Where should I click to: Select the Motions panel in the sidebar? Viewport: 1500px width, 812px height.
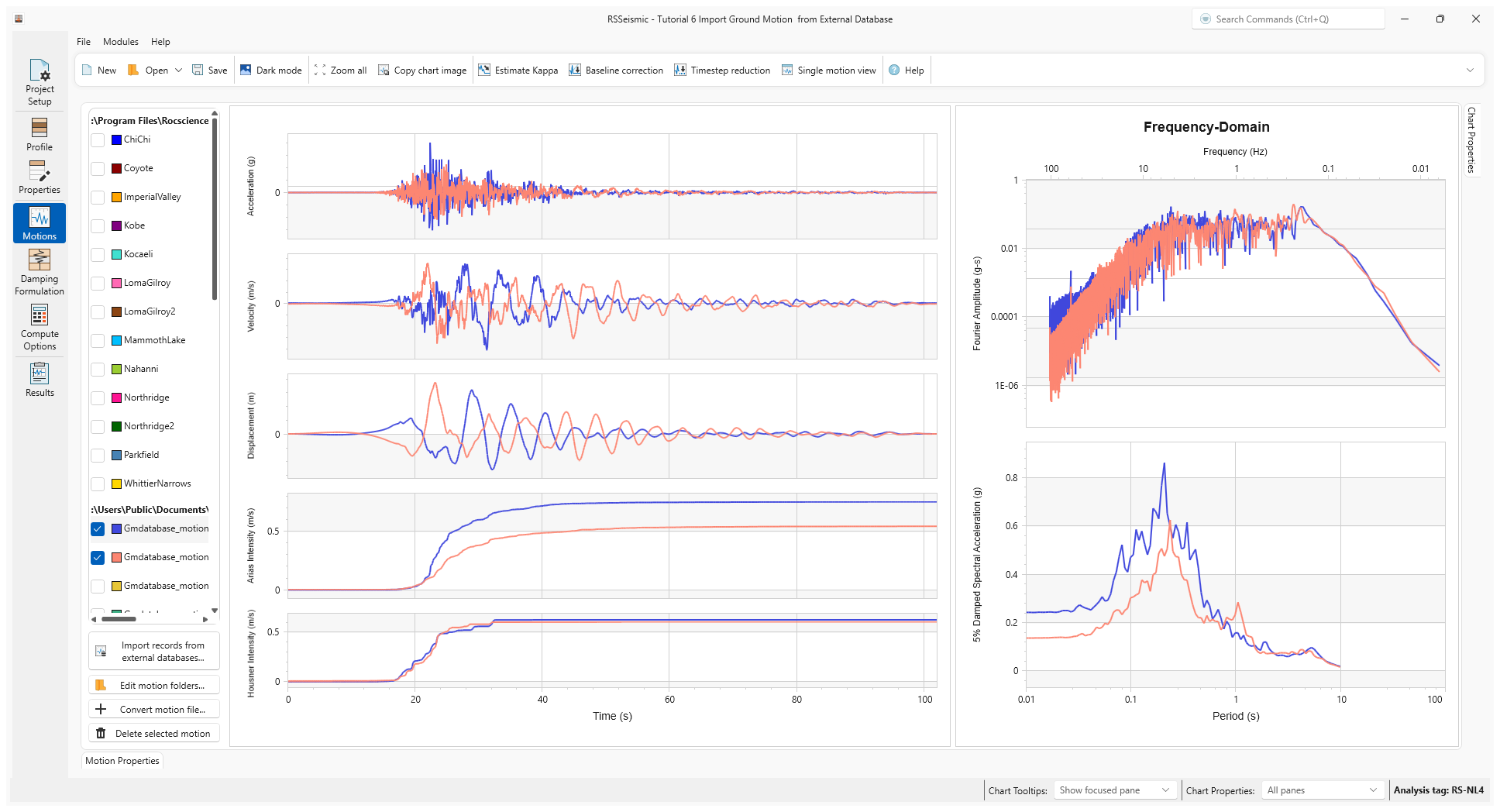click(x=39, y=223)
